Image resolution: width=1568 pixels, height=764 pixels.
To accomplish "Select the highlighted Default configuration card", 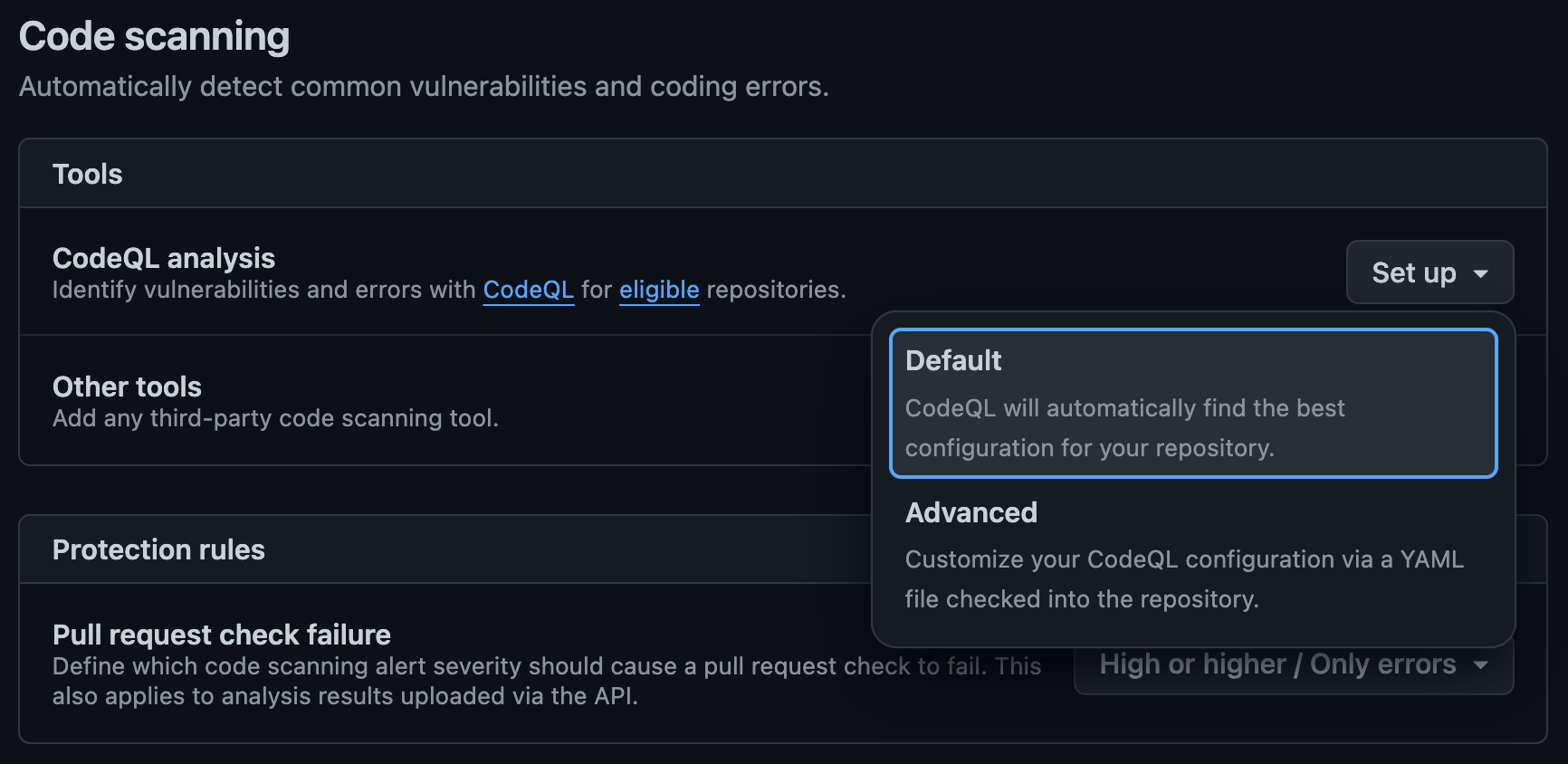I will (1192, 403).
